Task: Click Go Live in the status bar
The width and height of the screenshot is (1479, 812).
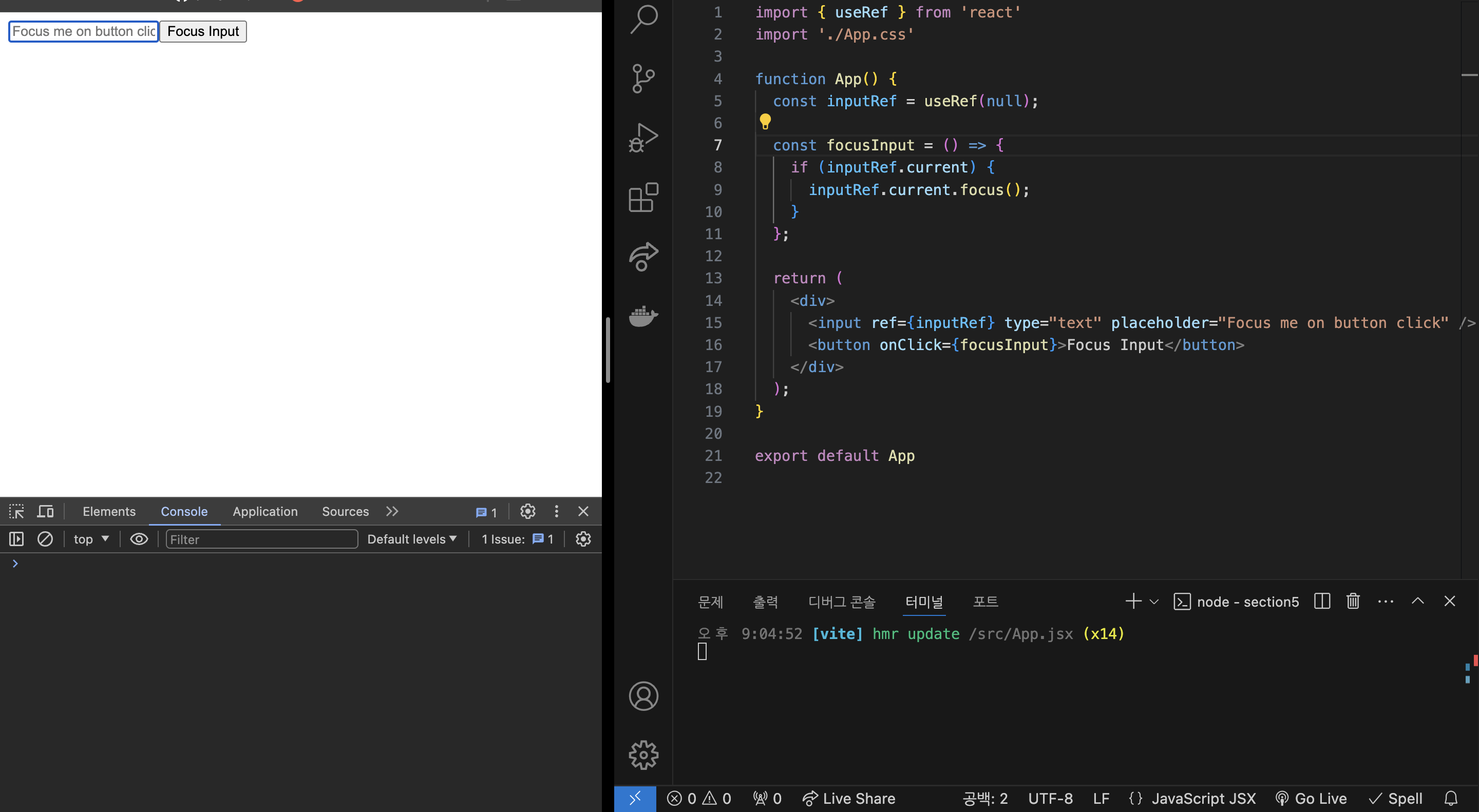Action: tap(1312, 798)
